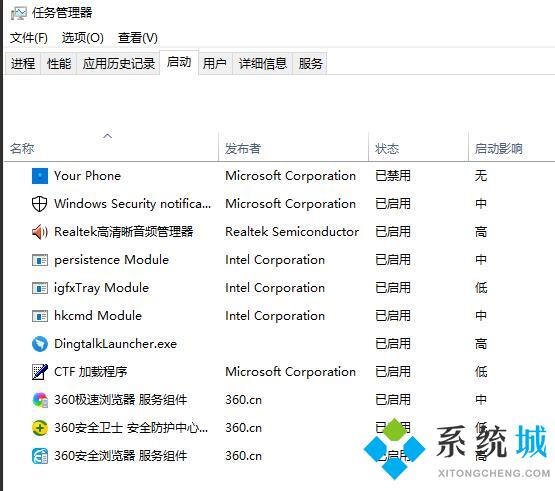The width and height of the screenshot is (555, 491).
Task: Click the 已禁用 status of Your Phone
Action: (393, 176)
